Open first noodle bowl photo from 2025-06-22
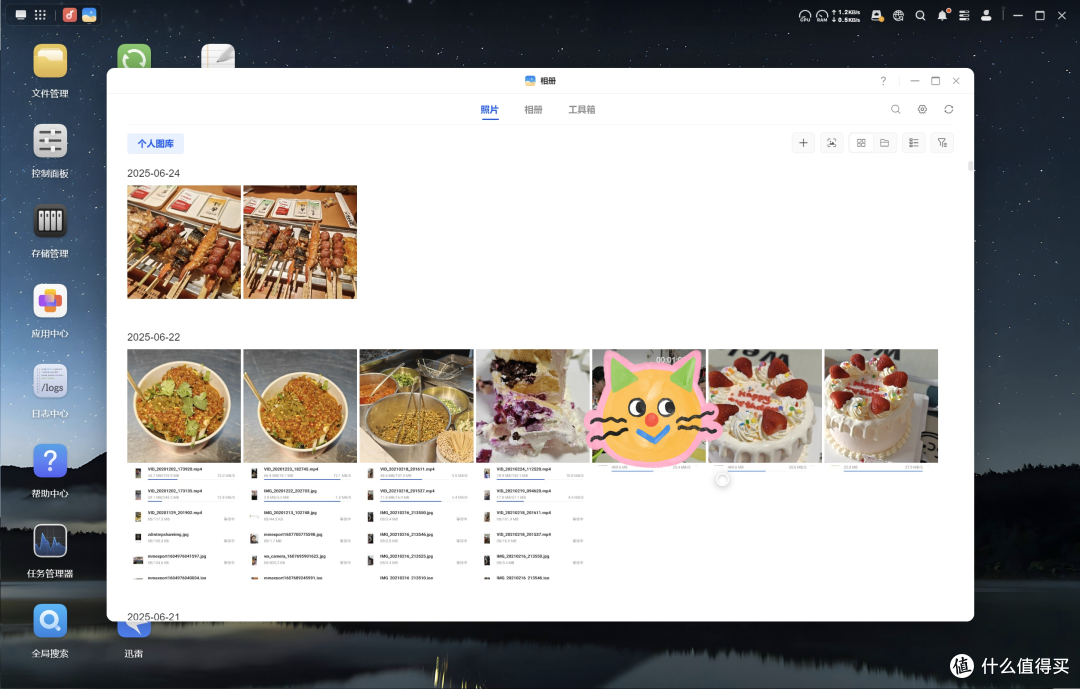 coord(184,406)
